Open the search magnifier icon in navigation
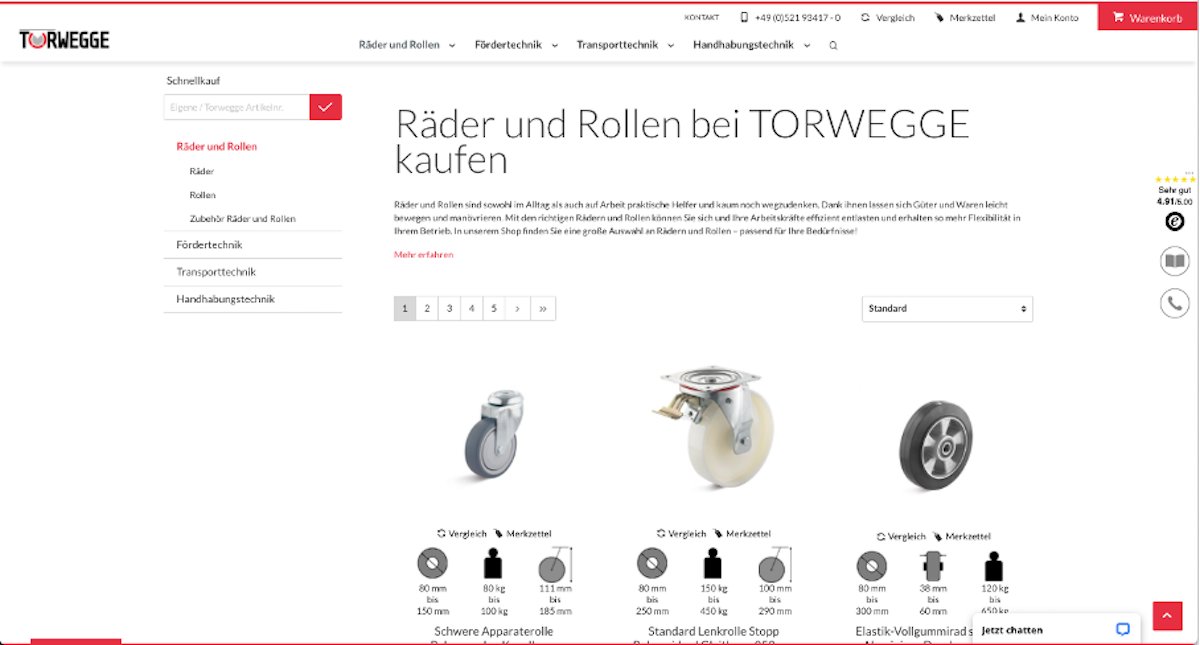 tap(833, 45)
